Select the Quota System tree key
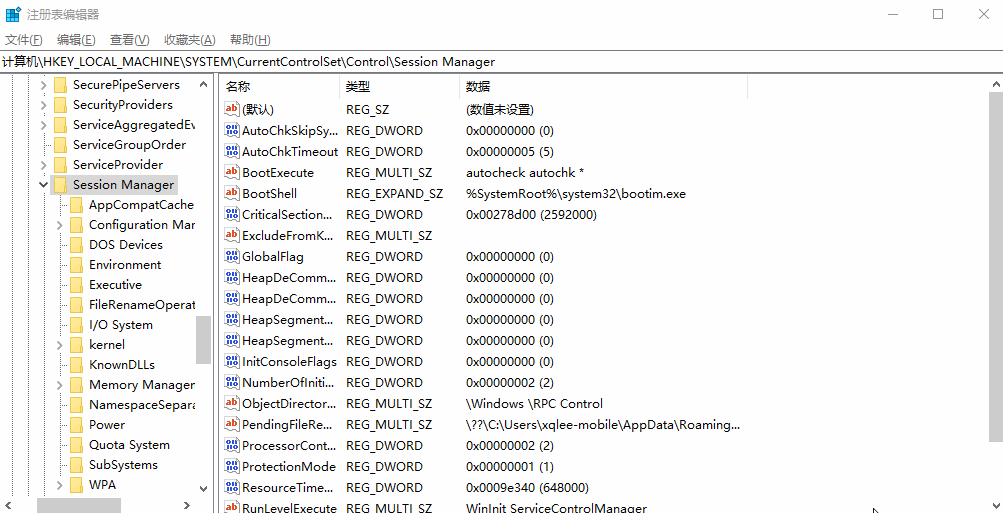This screenshot has height=513, width=1003. coord(129,445)
